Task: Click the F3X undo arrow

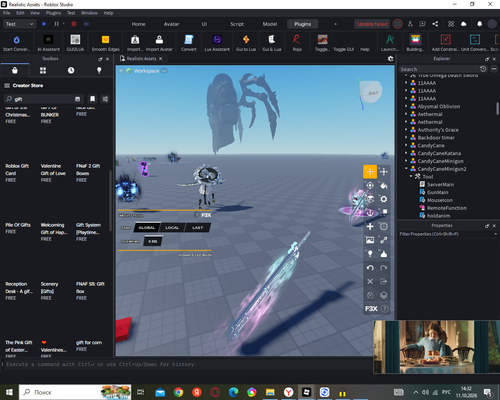Action: coord(370,268)
